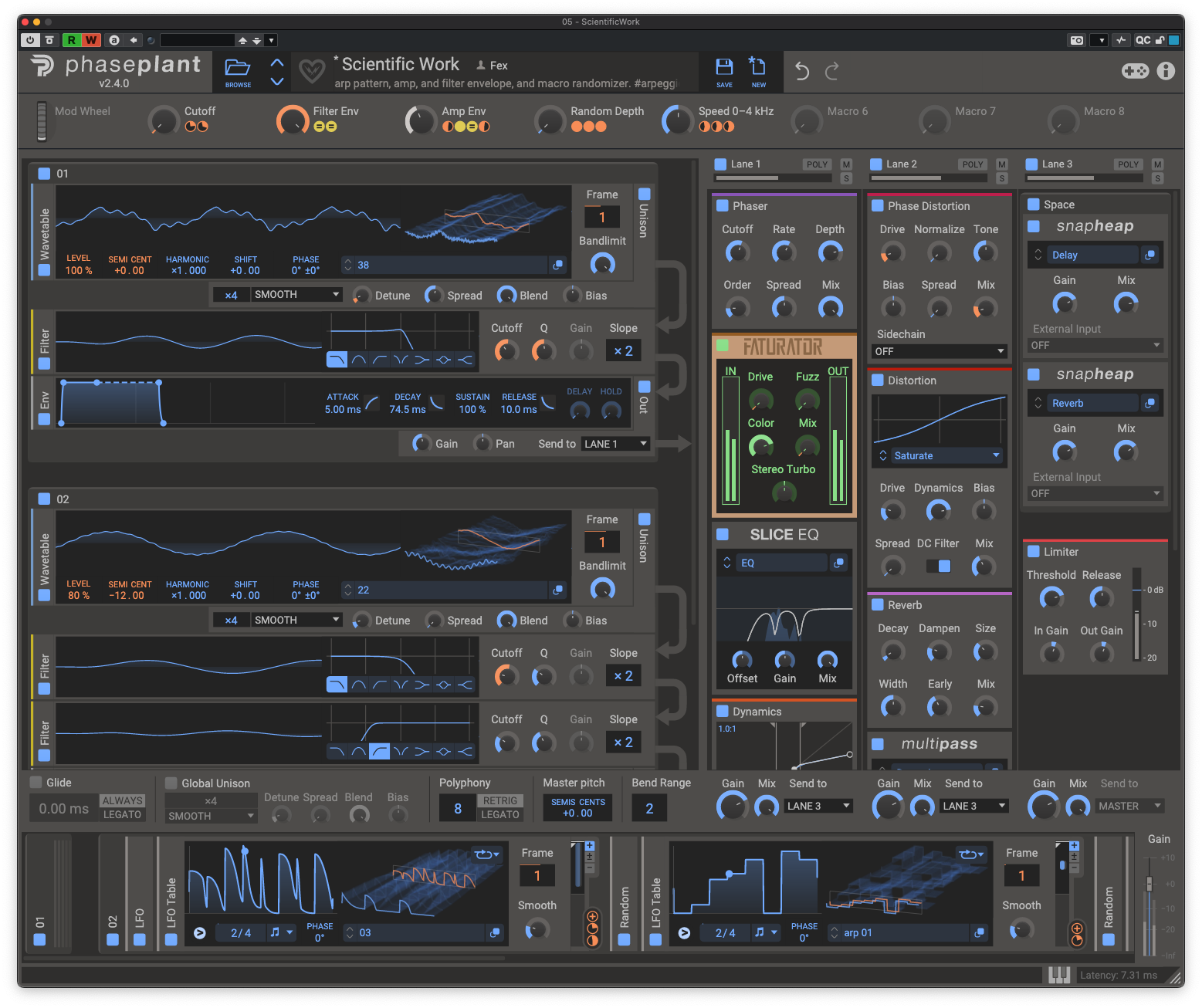Toggle the Faturator enable button
The height and width of the screenshot is (1008, 1202).
(722, 346)
